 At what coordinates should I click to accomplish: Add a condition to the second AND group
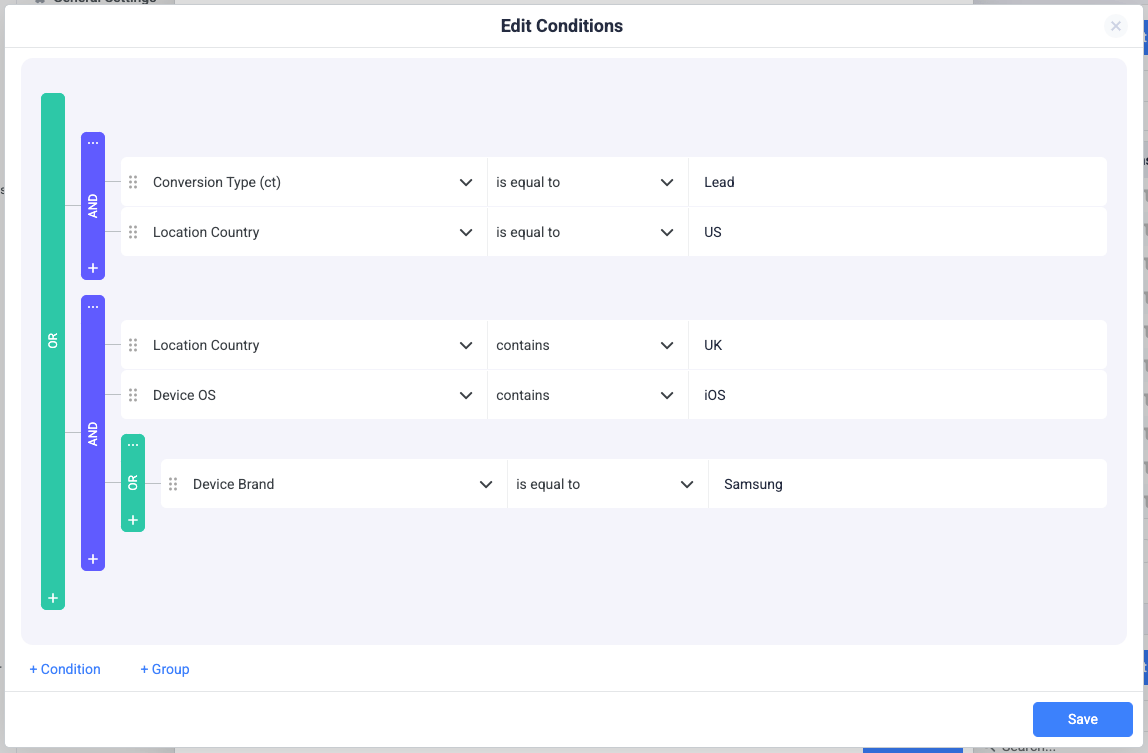[x=93, y=559]
